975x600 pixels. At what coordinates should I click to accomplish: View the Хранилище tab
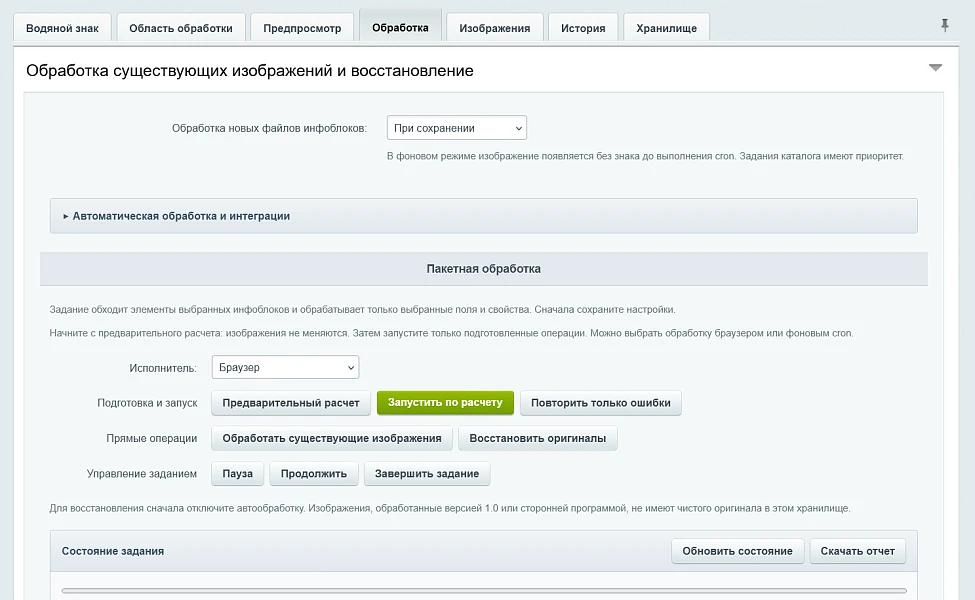[x=667, y=28]
